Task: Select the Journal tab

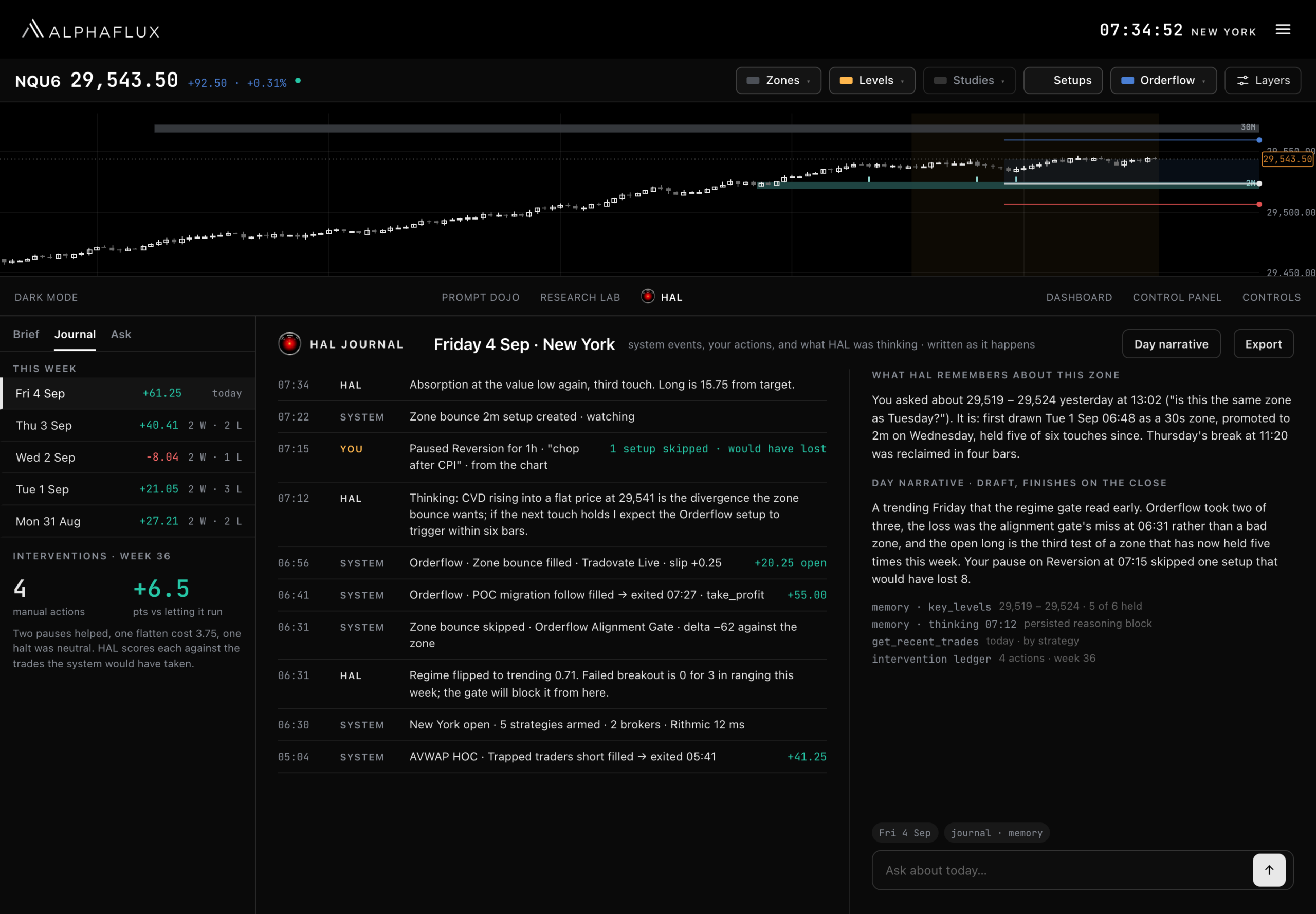Action: [75, 334]
